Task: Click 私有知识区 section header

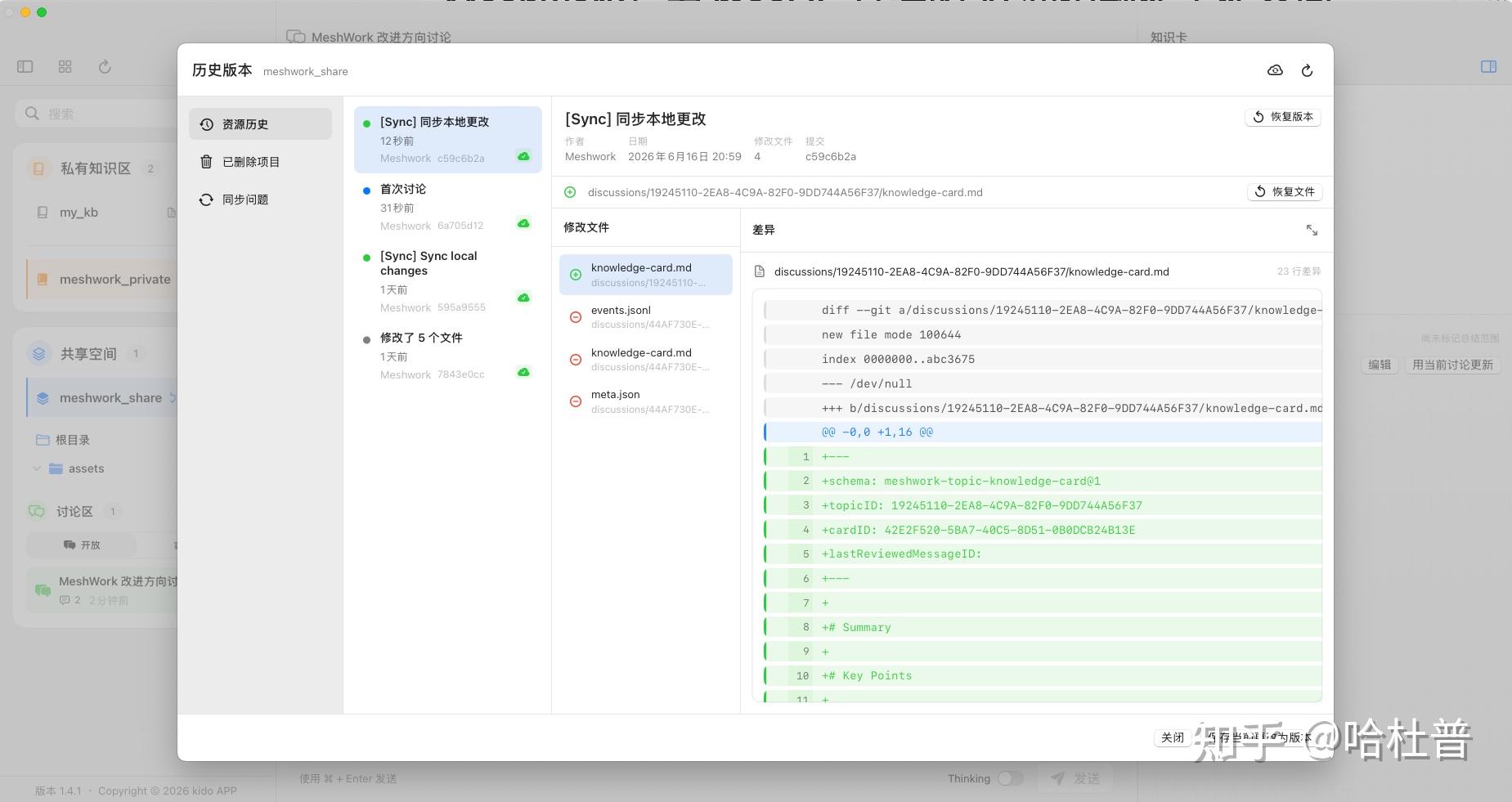Action: pyautogui.click(x=95, y=168)
